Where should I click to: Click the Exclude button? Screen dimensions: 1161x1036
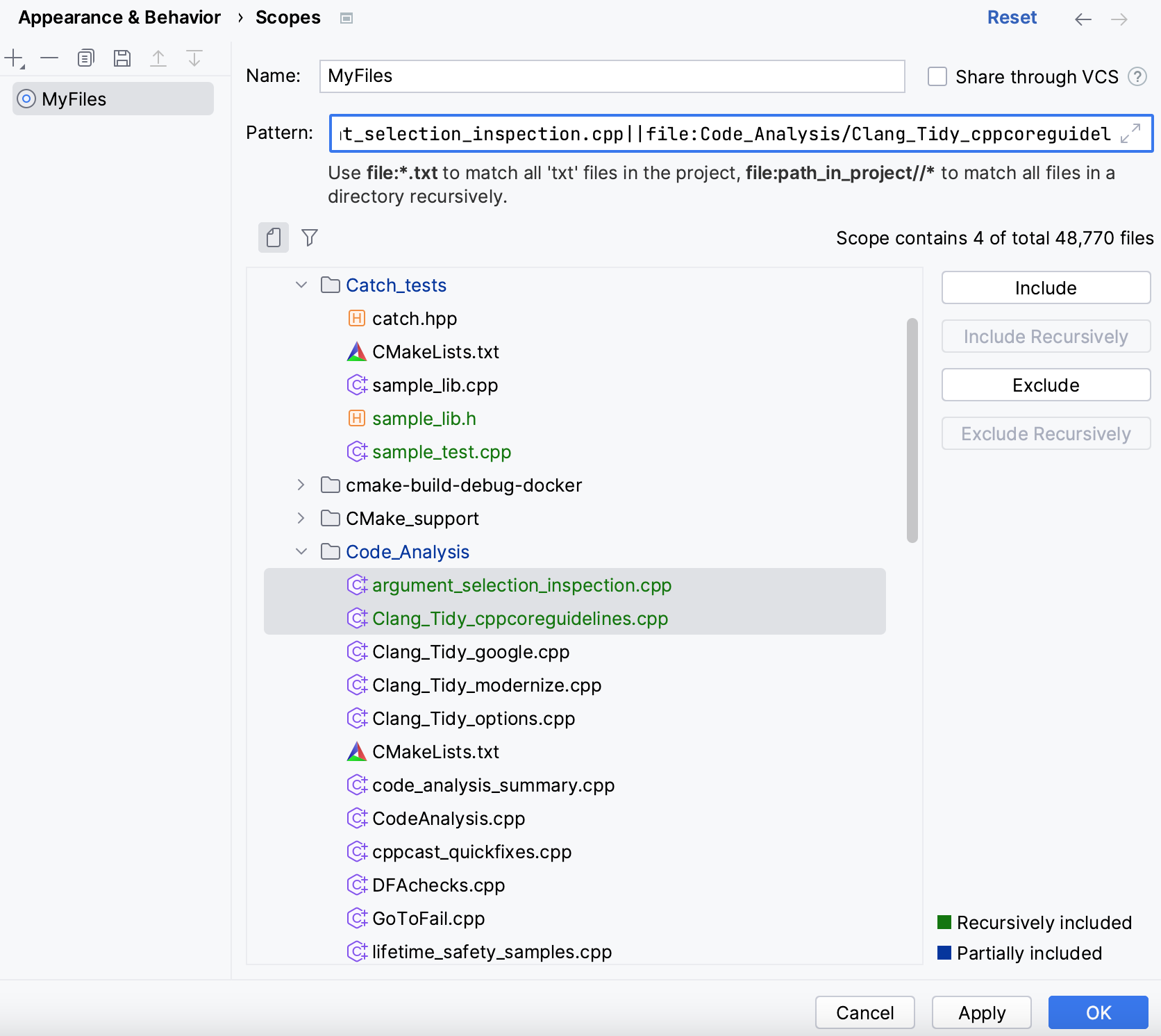1045,385
